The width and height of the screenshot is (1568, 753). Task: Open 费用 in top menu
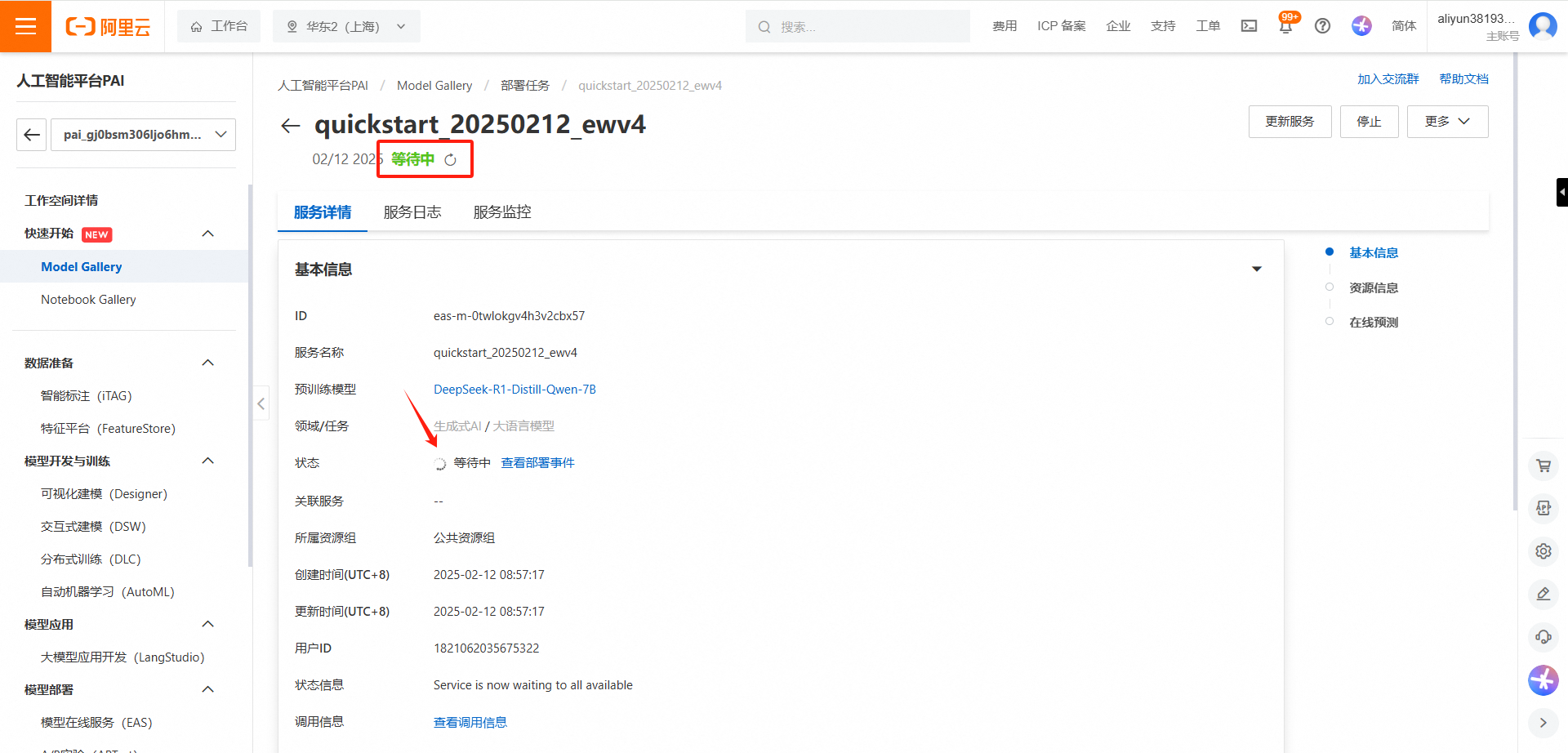pos(1004,26)
